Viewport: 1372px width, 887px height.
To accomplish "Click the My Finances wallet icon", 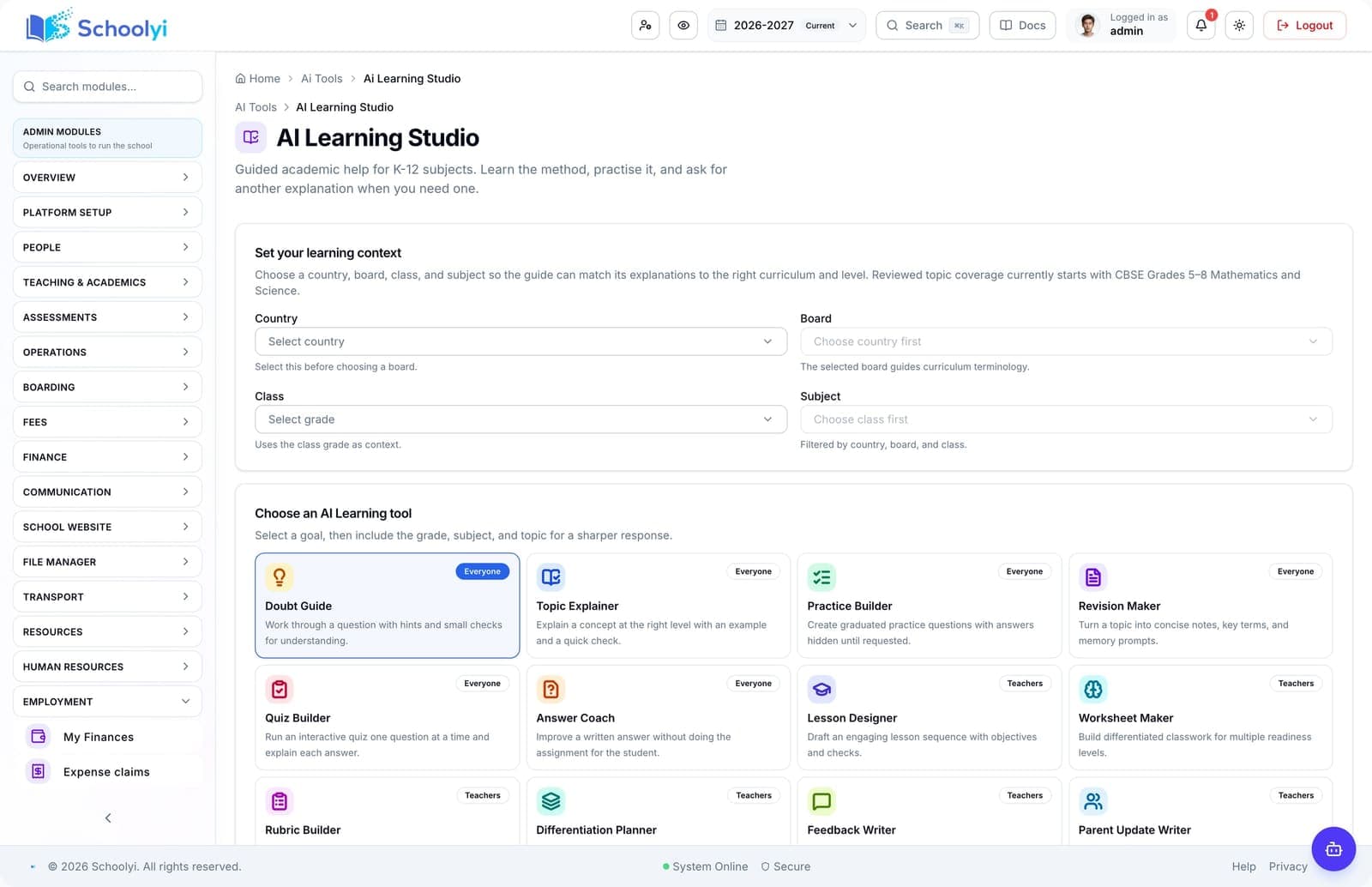I will pos(38,737).
